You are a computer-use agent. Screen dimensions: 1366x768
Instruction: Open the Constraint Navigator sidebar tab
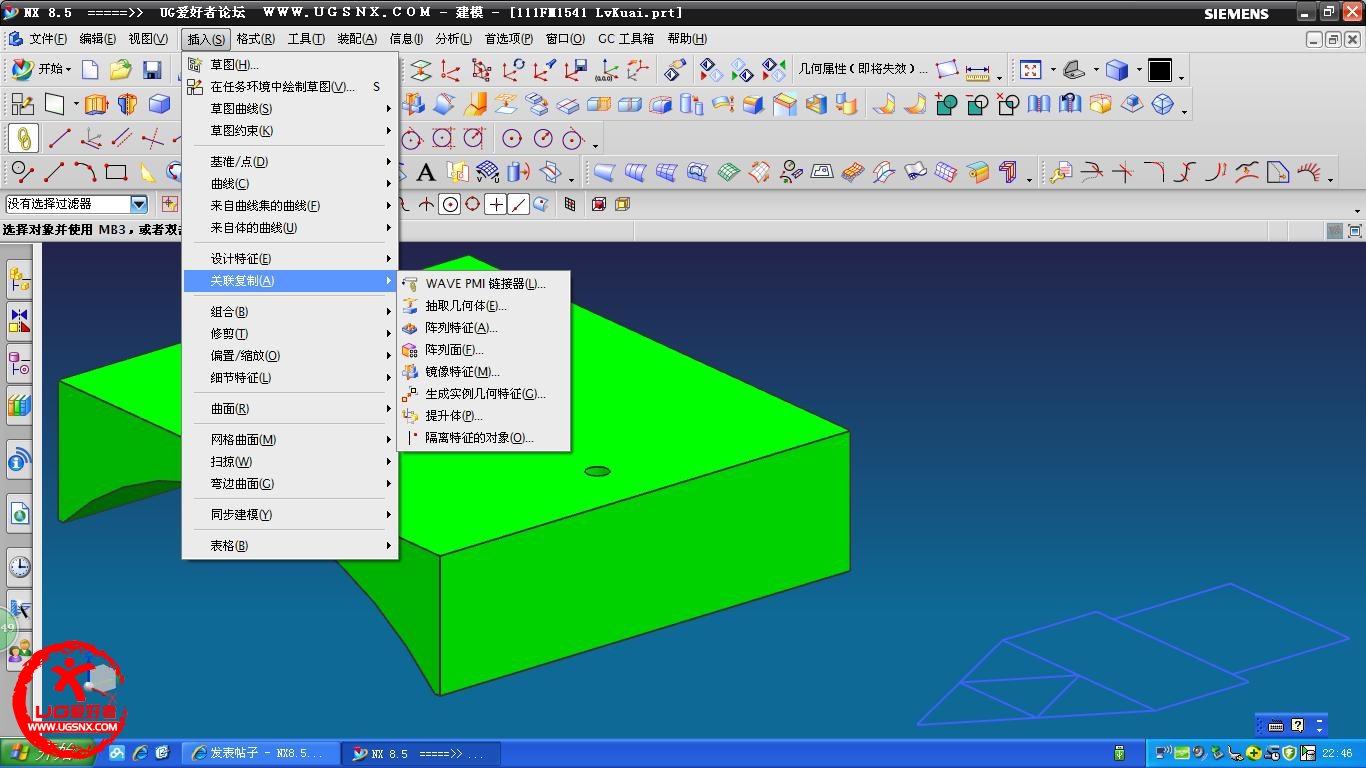pos(19,321)
